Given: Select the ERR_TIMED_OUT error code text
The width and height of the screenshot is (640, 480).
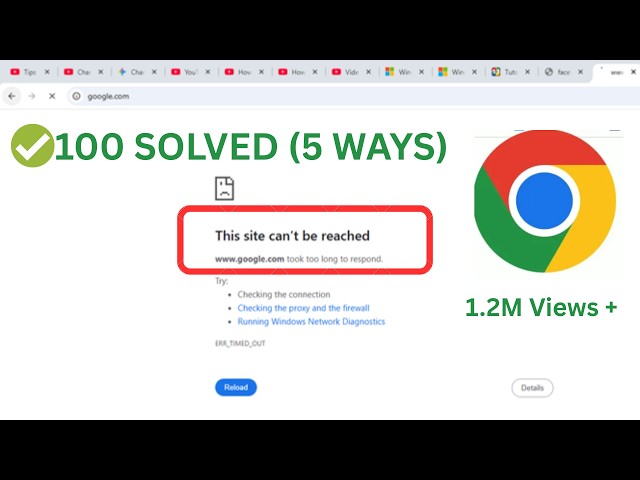Looking at the screenshot, I should (x=240, y=344).
